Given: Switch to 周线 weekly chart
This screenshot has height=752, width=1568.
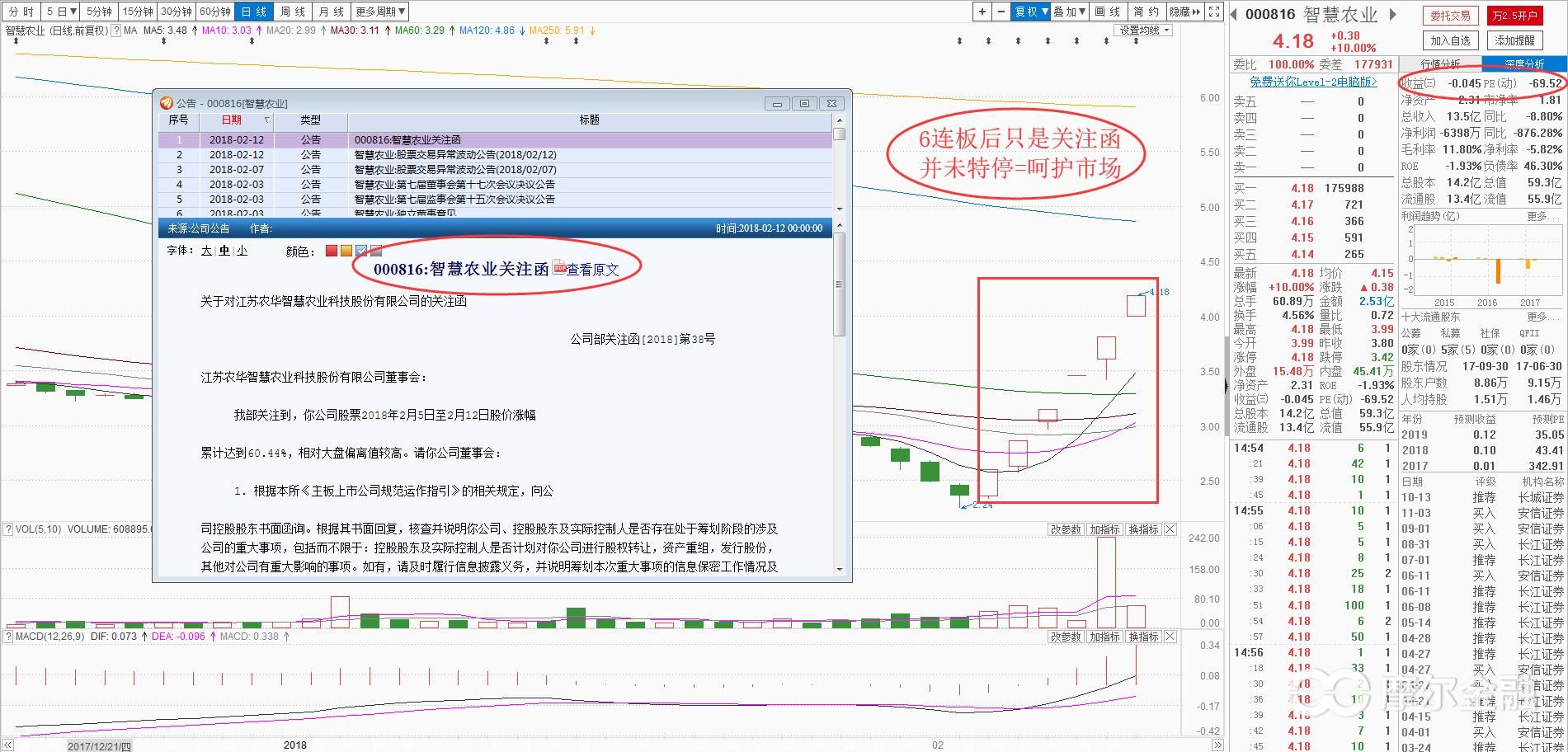Looking at the screenshot, I should [293, 12].
